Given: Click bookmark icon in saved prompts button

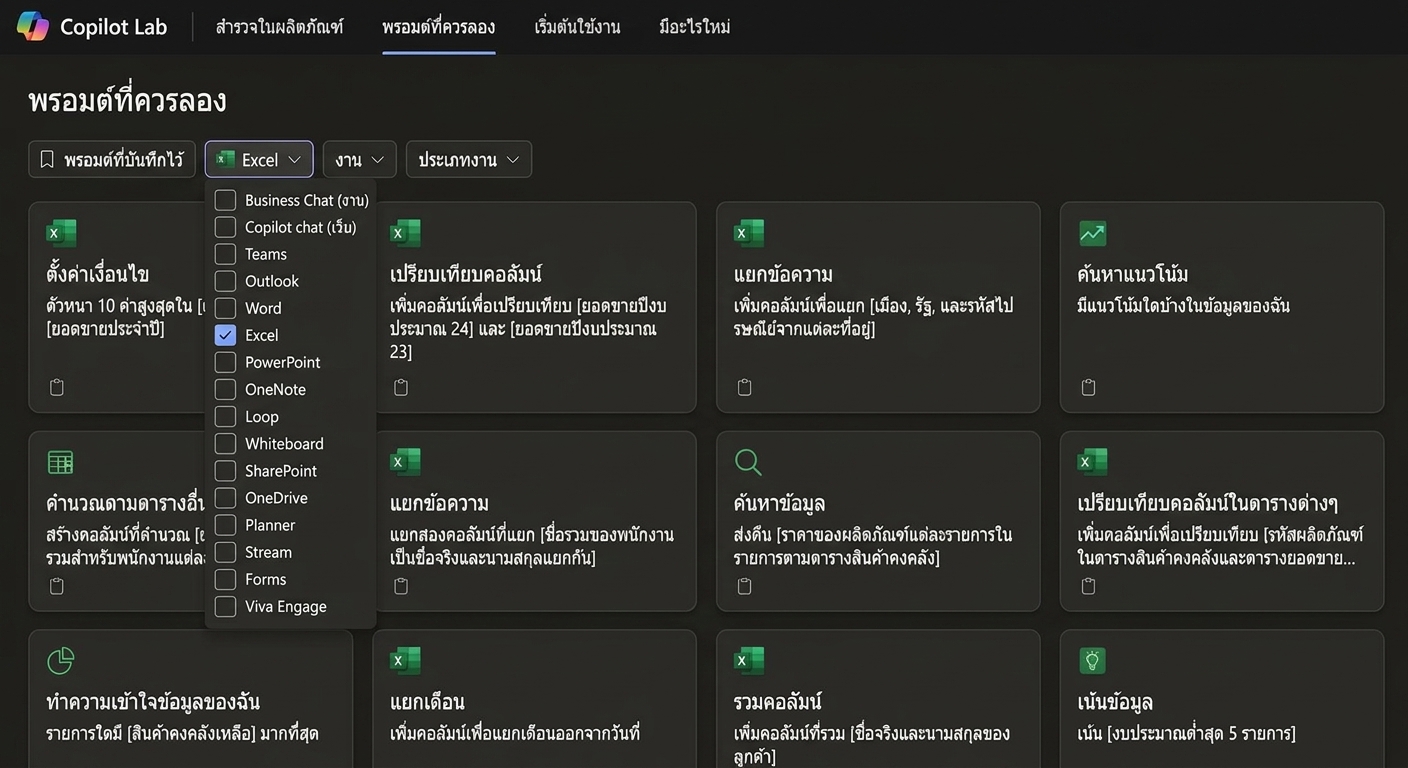Looking at the screenshot, I should 47,159.
